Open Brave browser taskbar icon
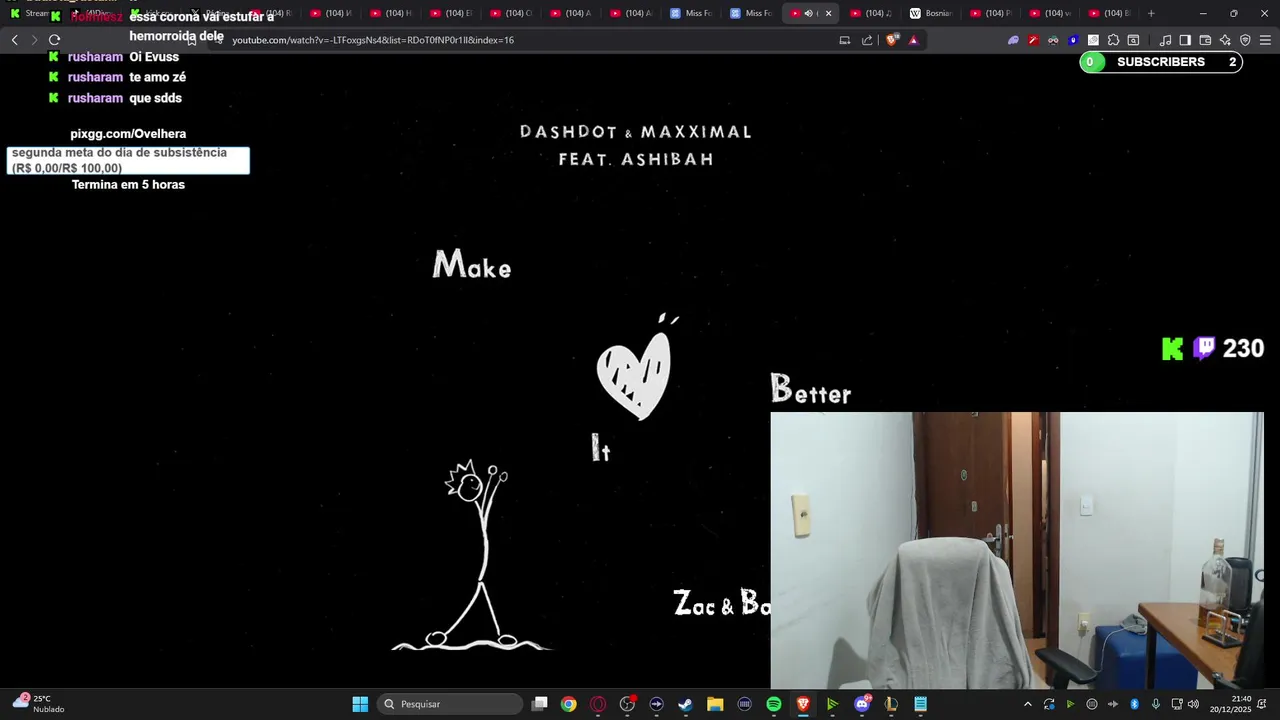Viewport: 1280px width, 720px height. pos(803,704)
